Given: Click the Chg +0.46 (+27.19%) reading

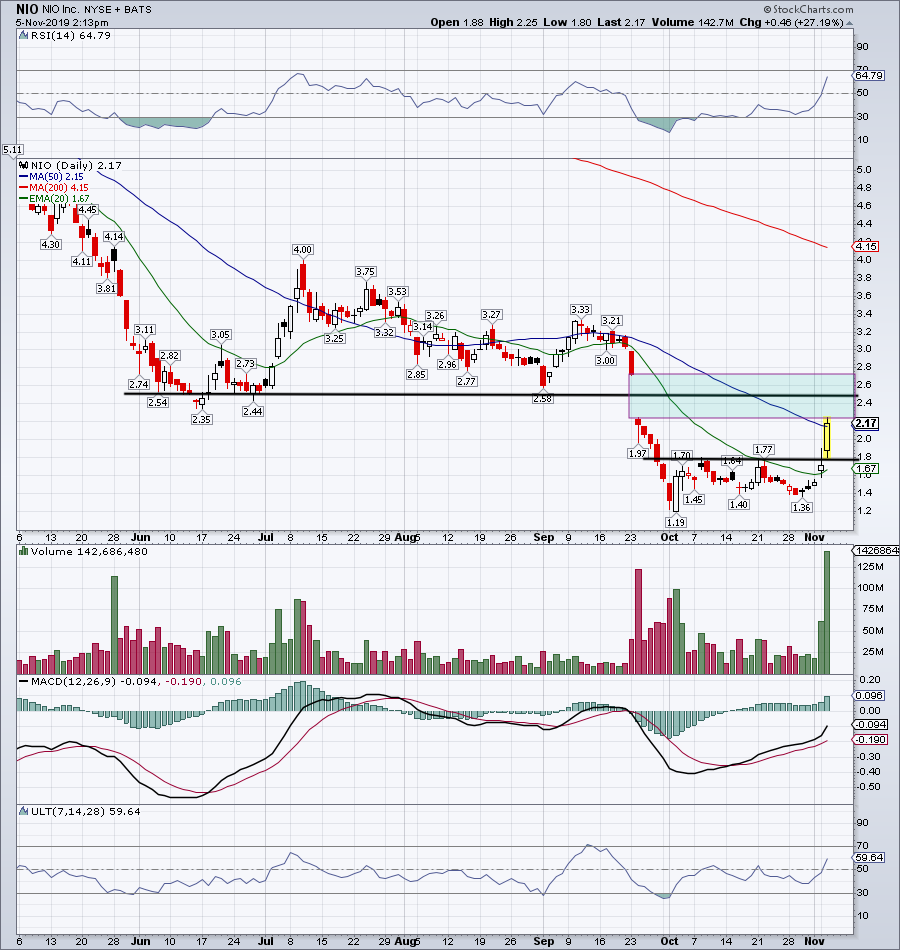Looking at the screenshot, I should [792, 22].
